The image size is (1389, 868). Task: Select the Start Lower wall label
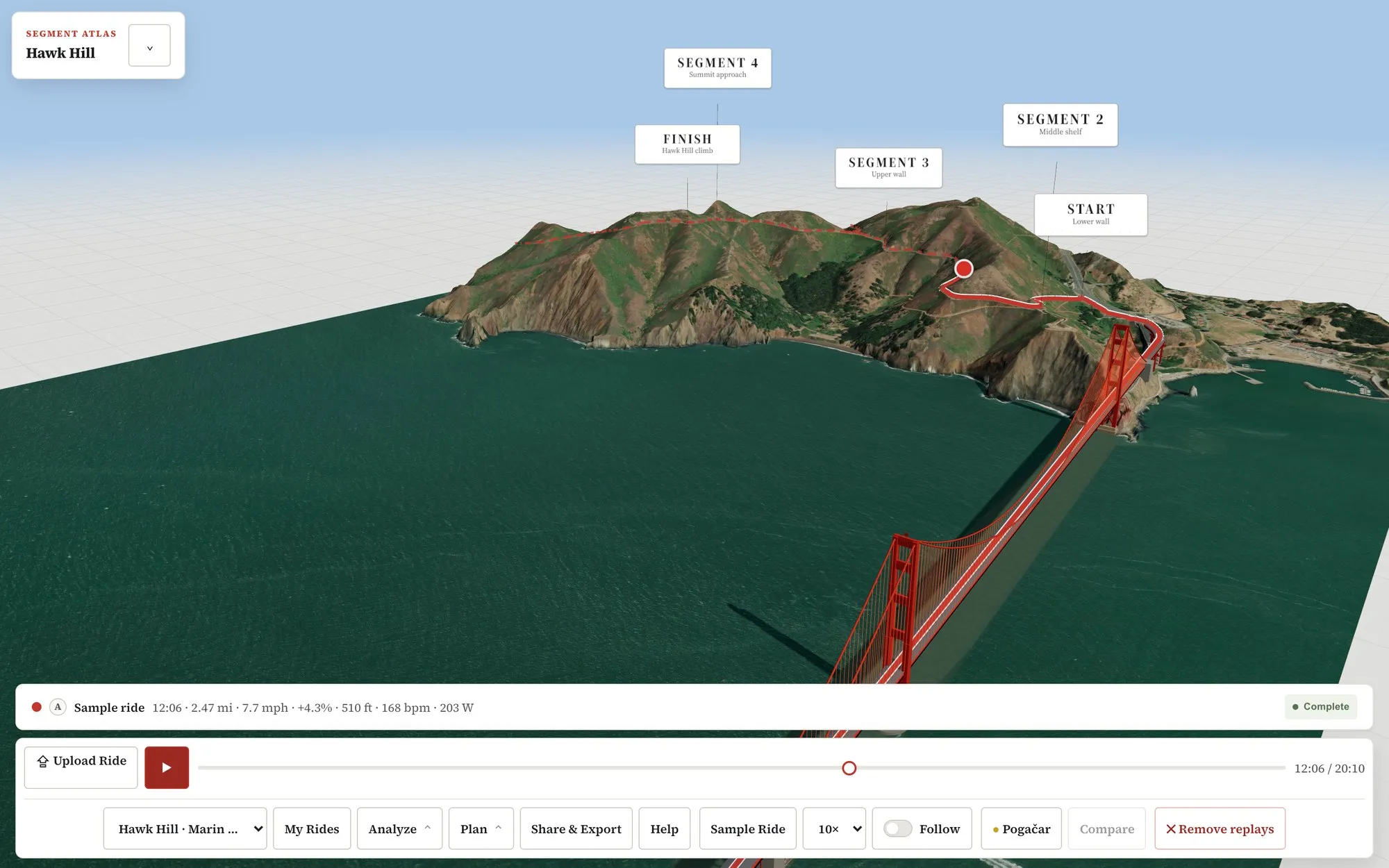coord(1090,215)
